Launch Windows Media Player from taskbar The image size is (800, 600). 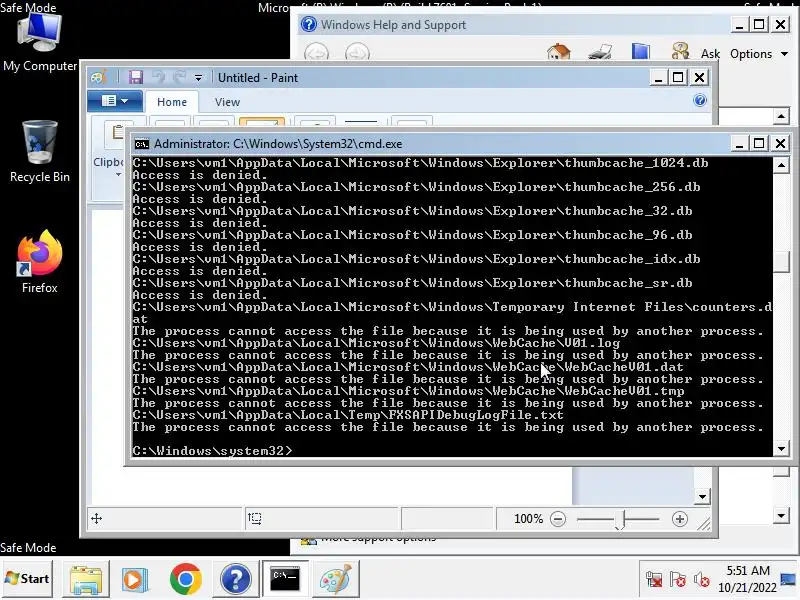coord(135,579)
